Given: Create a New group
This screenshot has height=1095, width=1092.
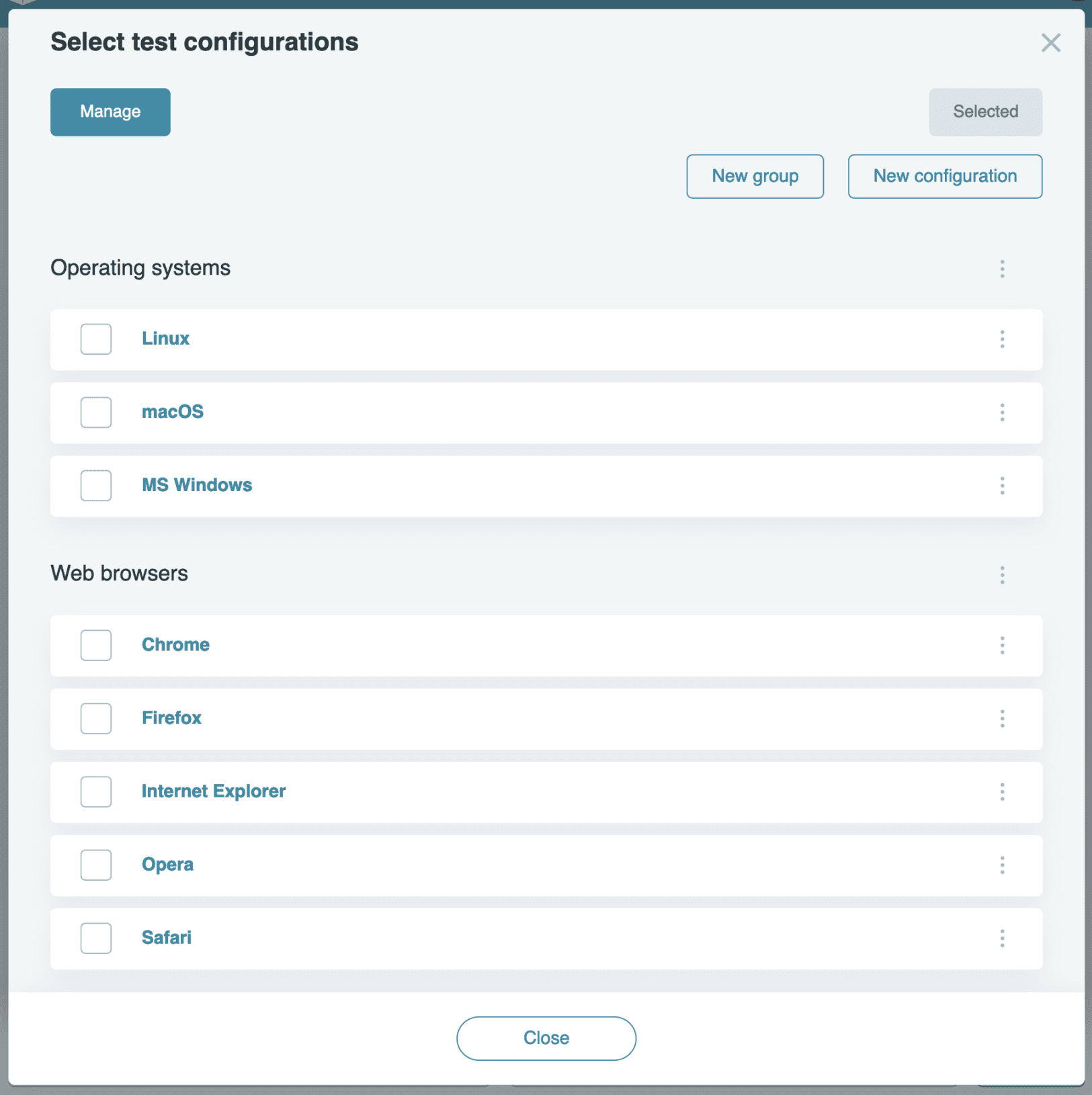Looking at the screenshot, I should pos(755,176).
